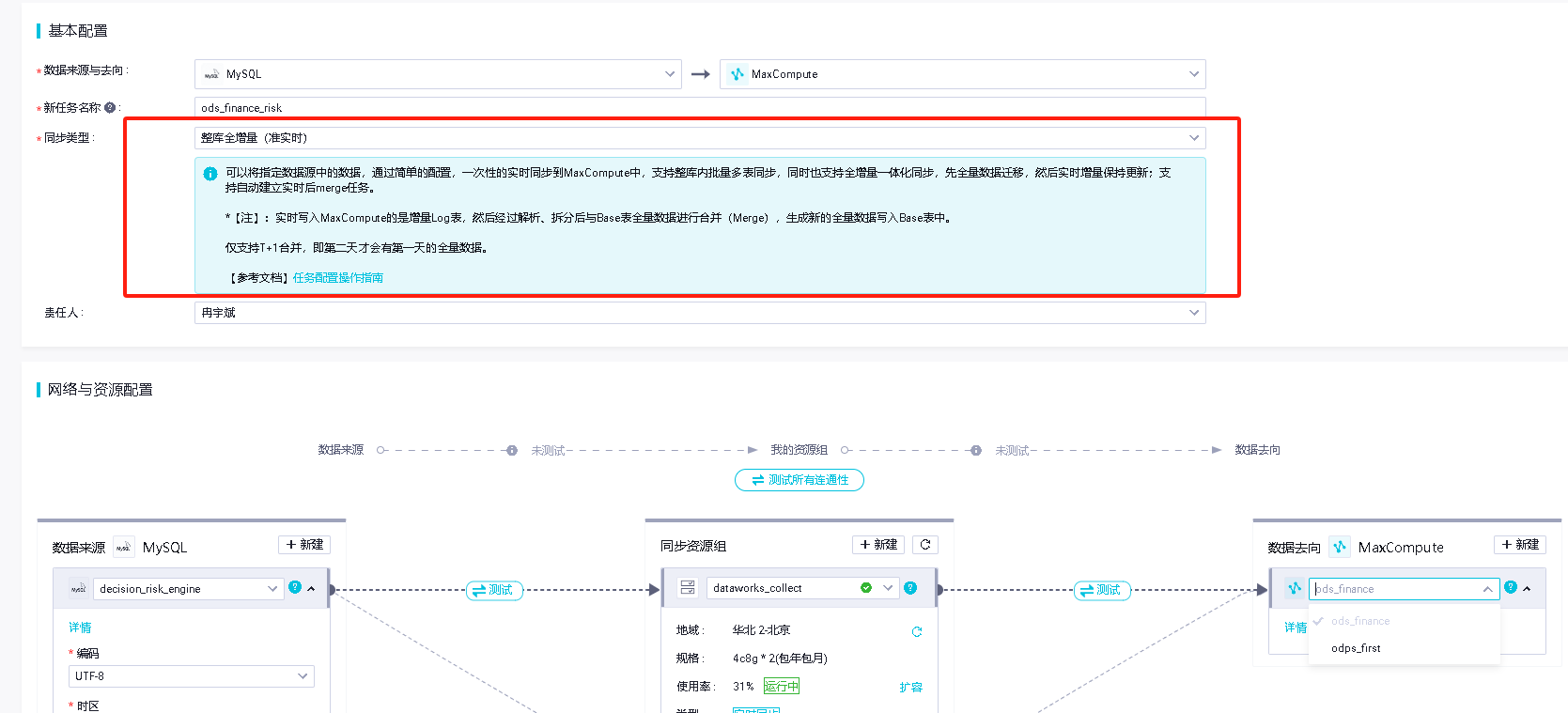Open the decision_risk_engine source dropdown
This screenshot has width=1568, height=713.
point(189,589)
